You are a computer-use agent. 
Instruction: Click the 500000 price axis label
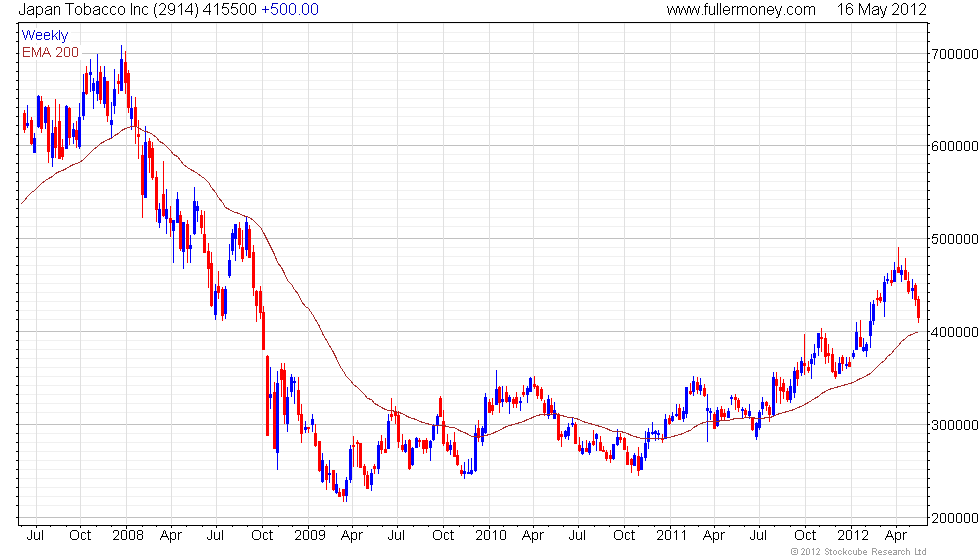[x=954, y=239]
